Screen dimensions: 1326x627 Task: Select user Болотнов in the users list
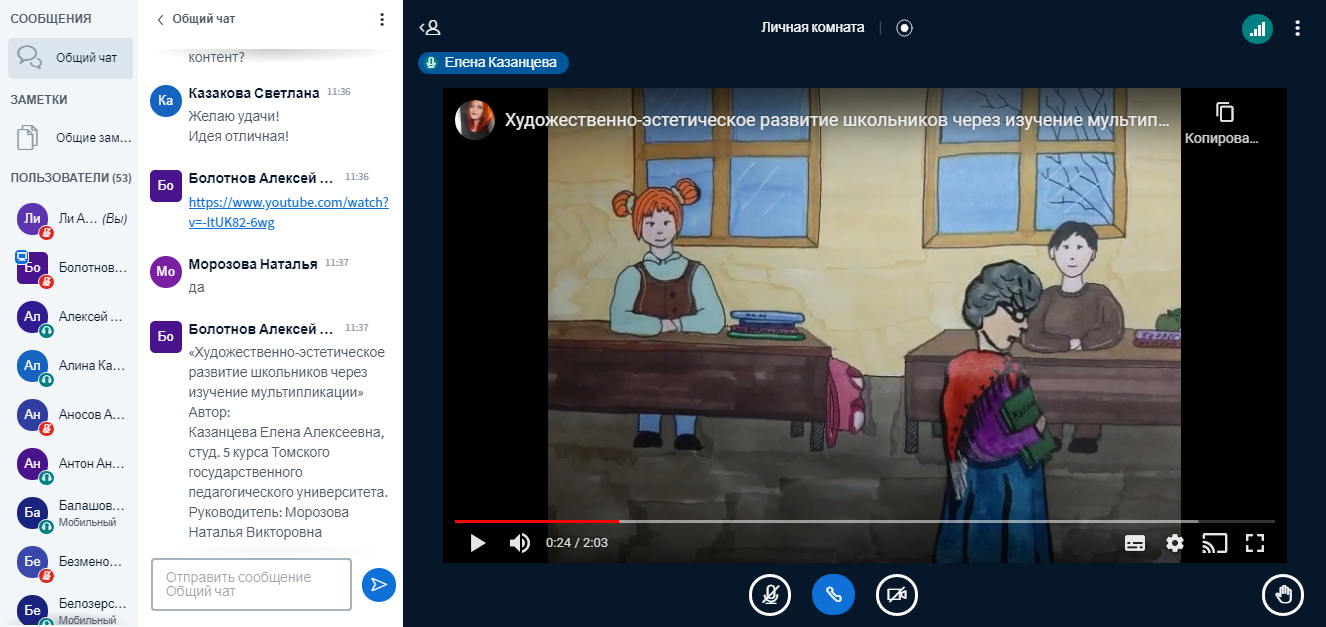pyautogui.click(x=72, y=268)
